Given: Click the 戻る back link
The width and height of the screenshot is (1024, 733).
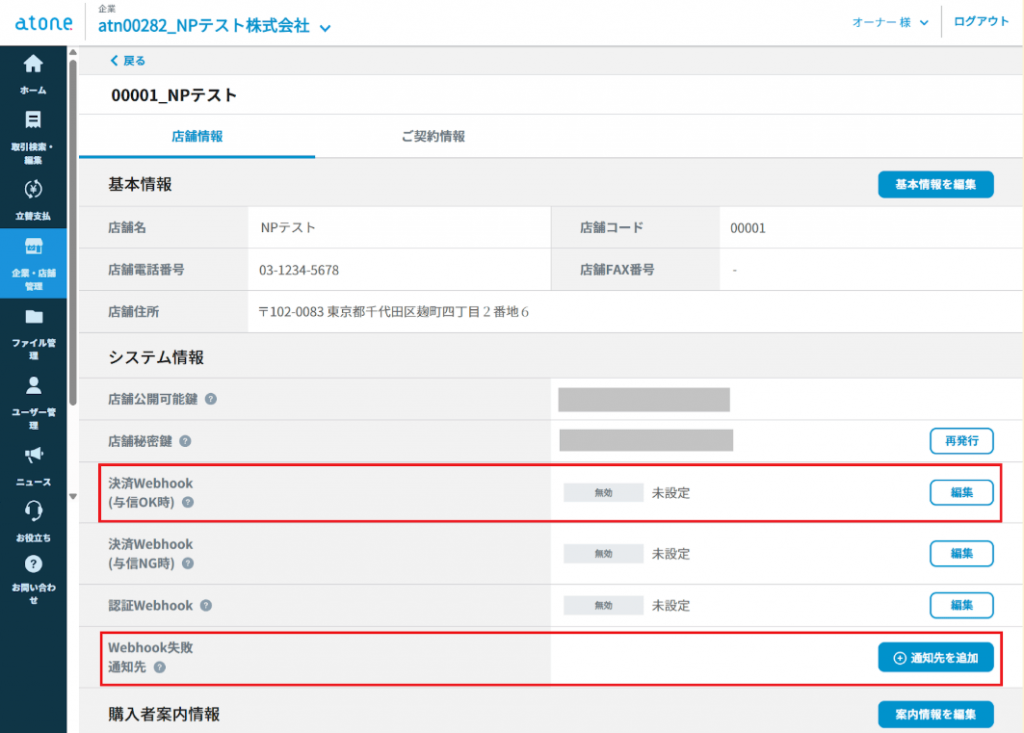Looking at the screenshot, I should click(128, 61).
